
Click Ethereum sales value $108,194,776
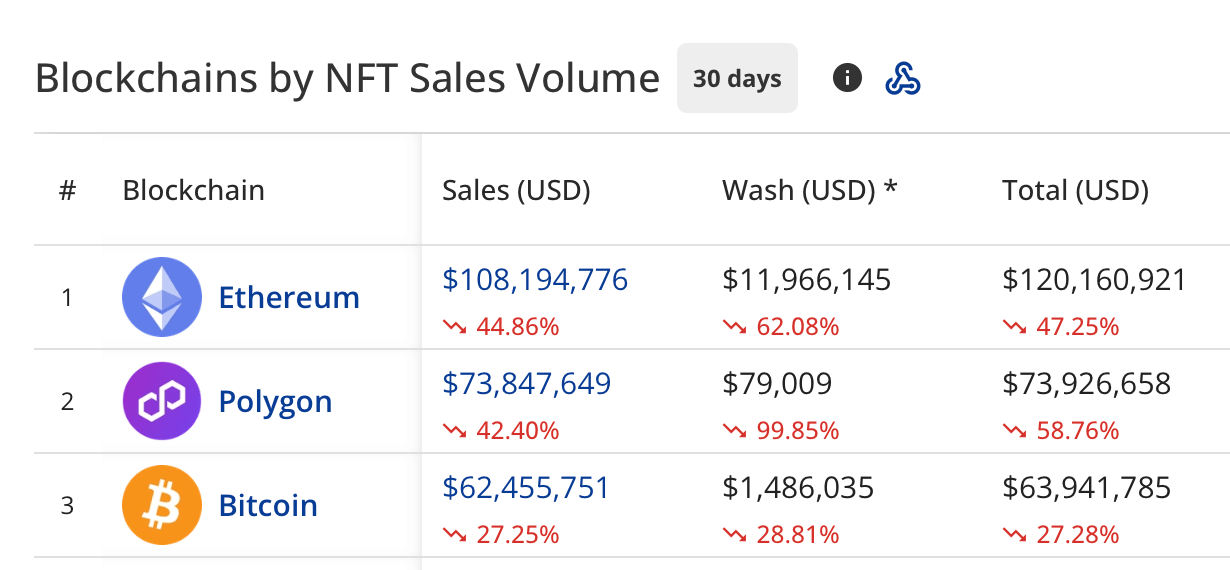tap(535, 280)
